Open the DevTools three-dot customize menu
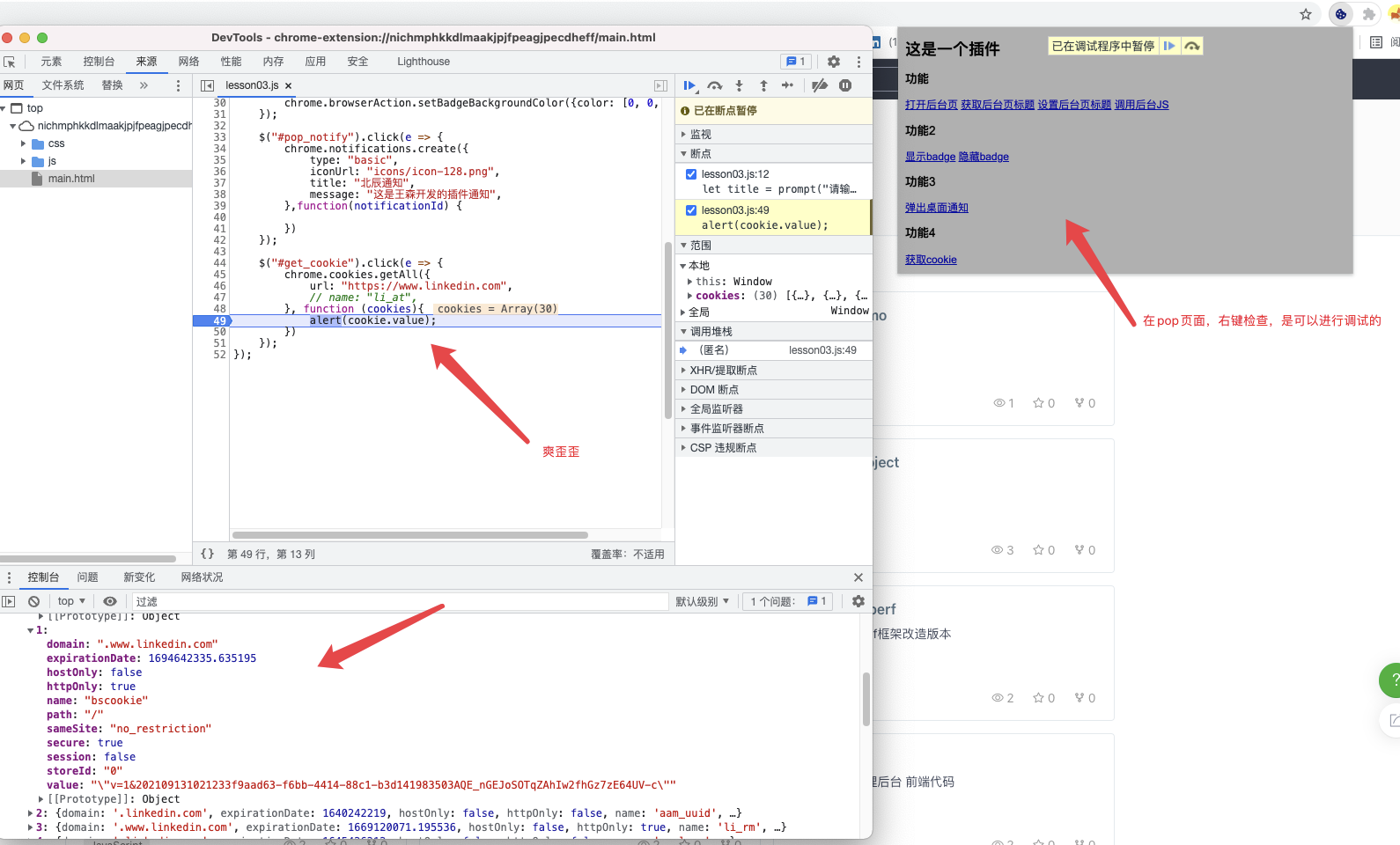 click(x=858, y=62)
